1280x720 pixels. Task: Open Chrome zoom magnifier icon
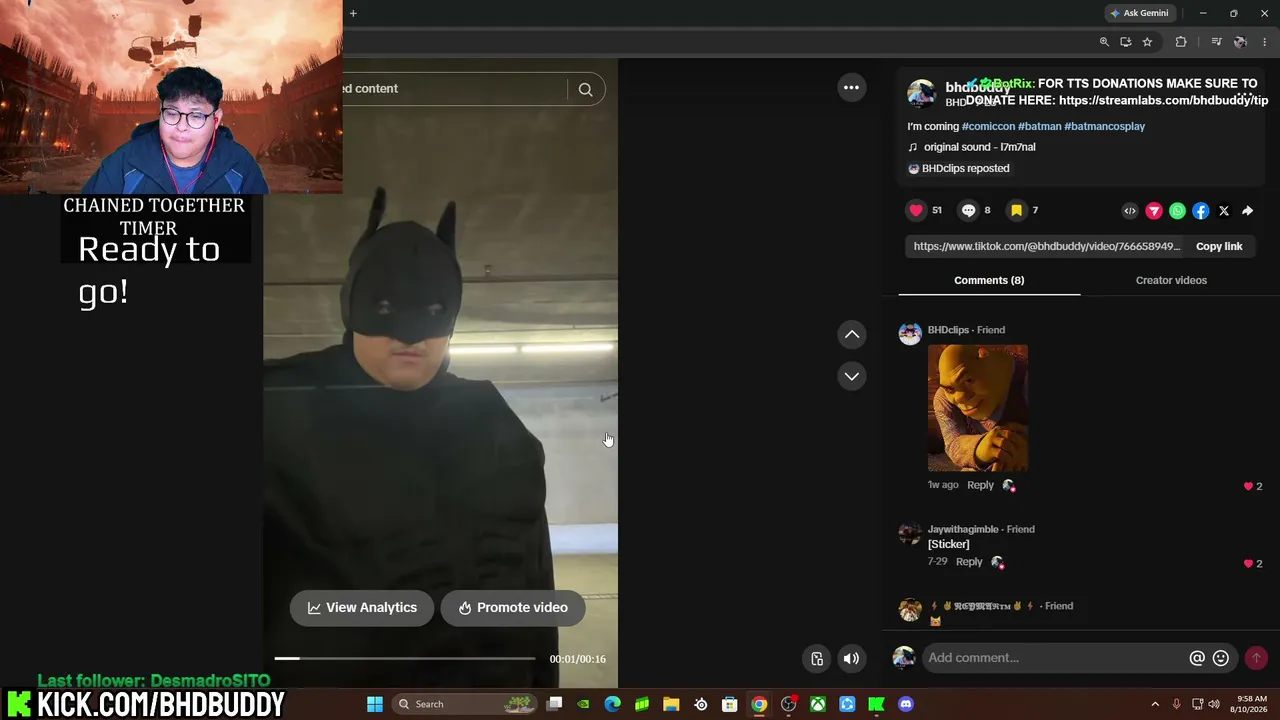coord(1104,42)
